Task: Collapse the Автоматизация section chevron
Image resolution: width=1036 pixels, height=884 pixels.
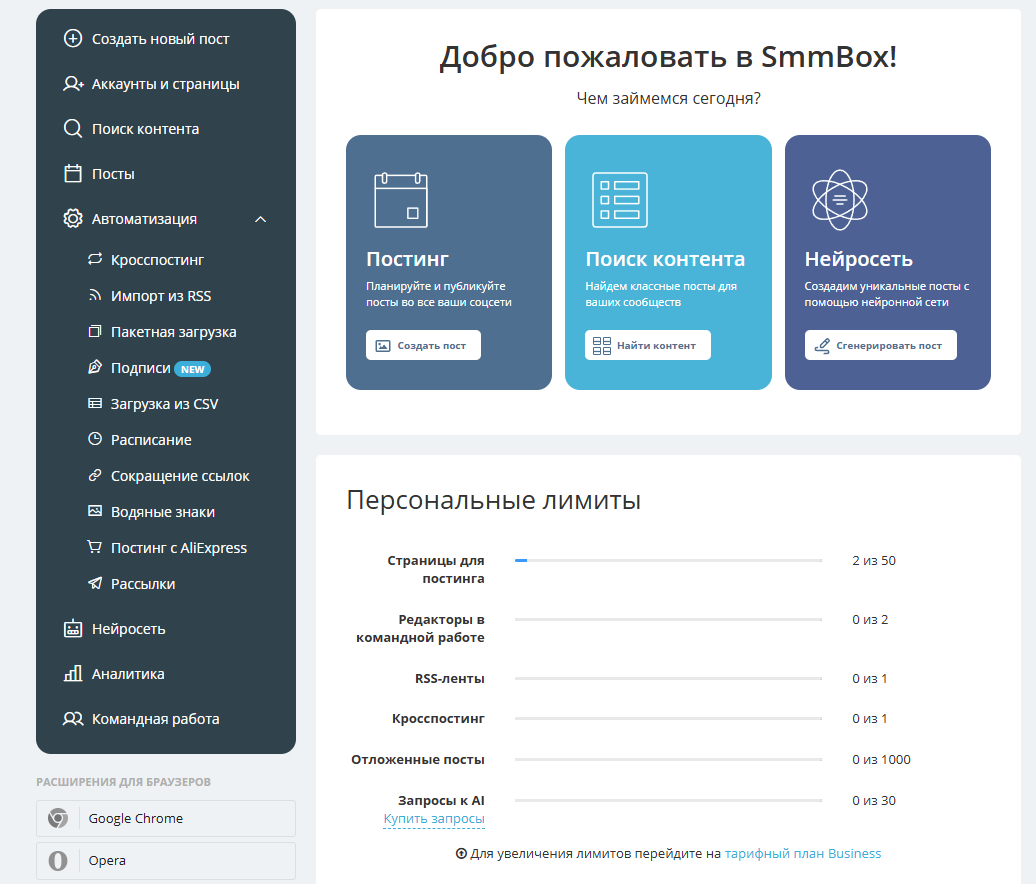Action: pyautogui.click(x=261, y=219)
